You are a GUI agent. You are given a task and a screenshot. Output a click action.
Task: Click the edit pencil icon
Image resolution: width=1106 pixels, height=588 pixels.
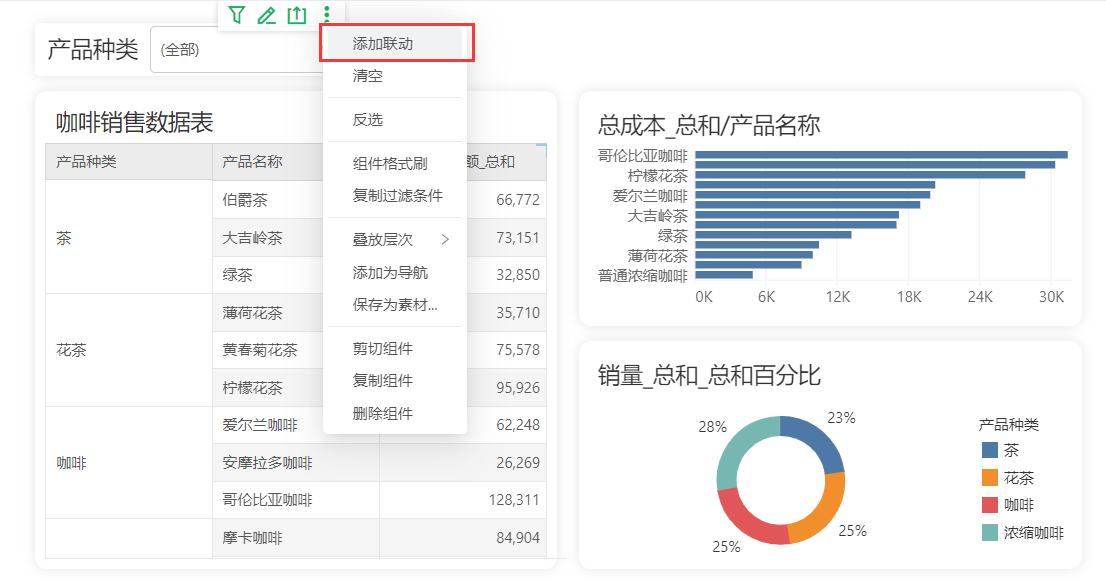click(x=266, y=15)
